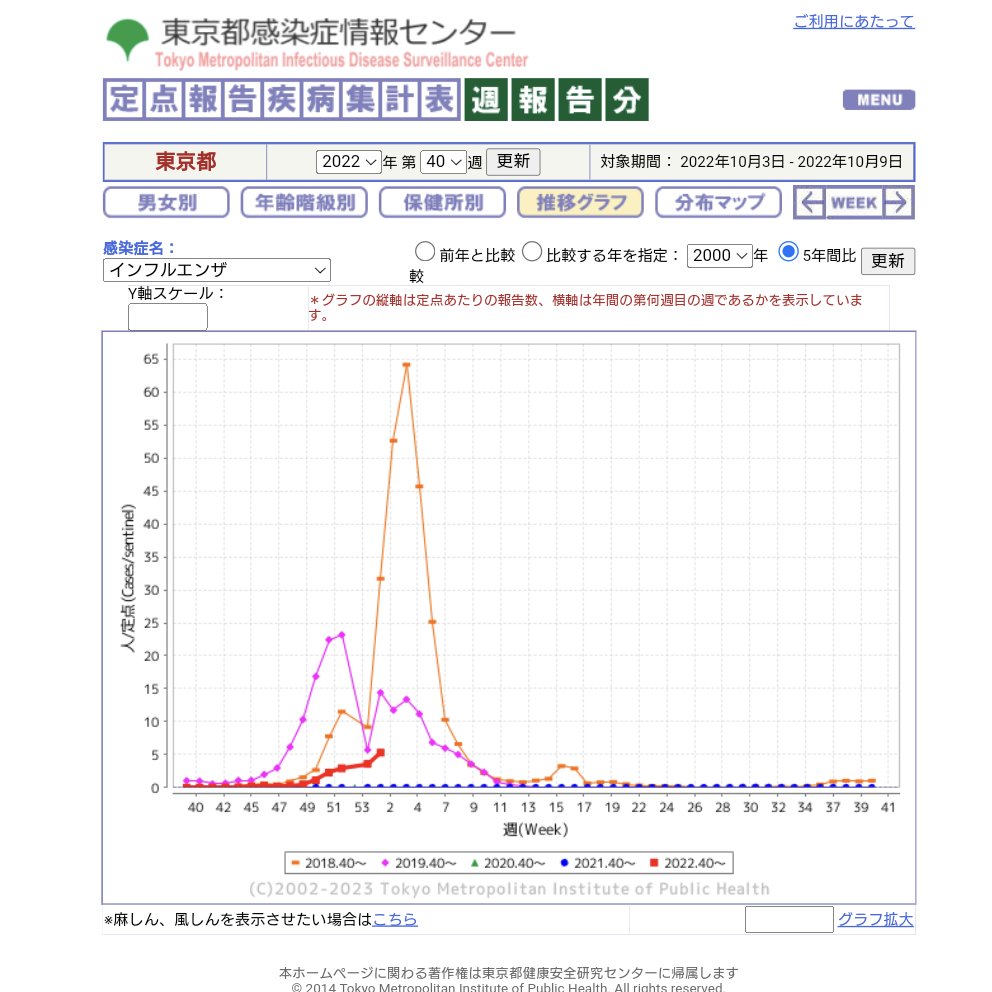Image resolution: width=992 pixels, height=992 pixels.
Task: Open the year dropdown showing 2022
Action: [349, 162]
